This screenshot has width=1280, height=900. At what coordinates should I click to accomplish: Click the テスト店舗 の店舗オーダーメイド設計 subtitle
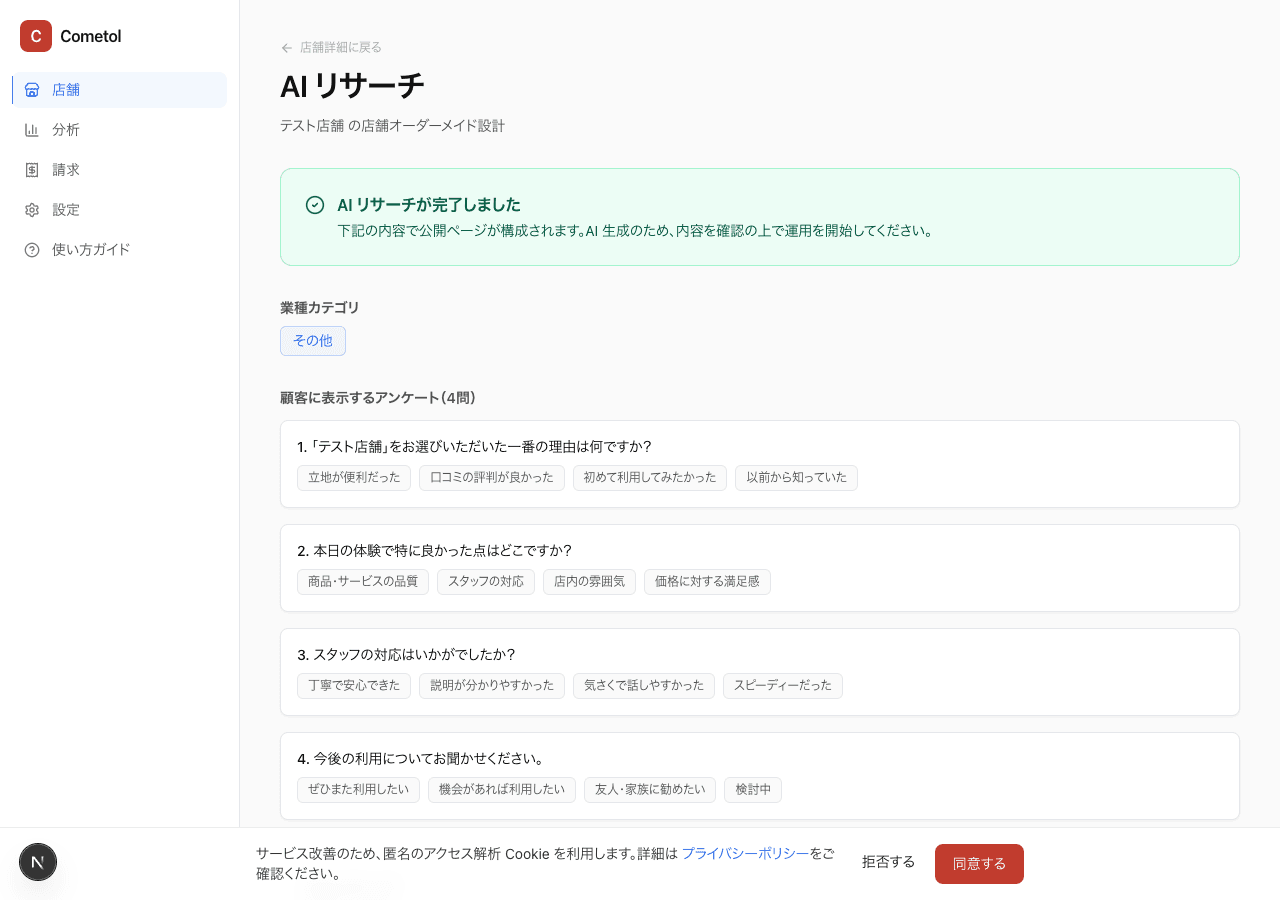coord(392,126)
